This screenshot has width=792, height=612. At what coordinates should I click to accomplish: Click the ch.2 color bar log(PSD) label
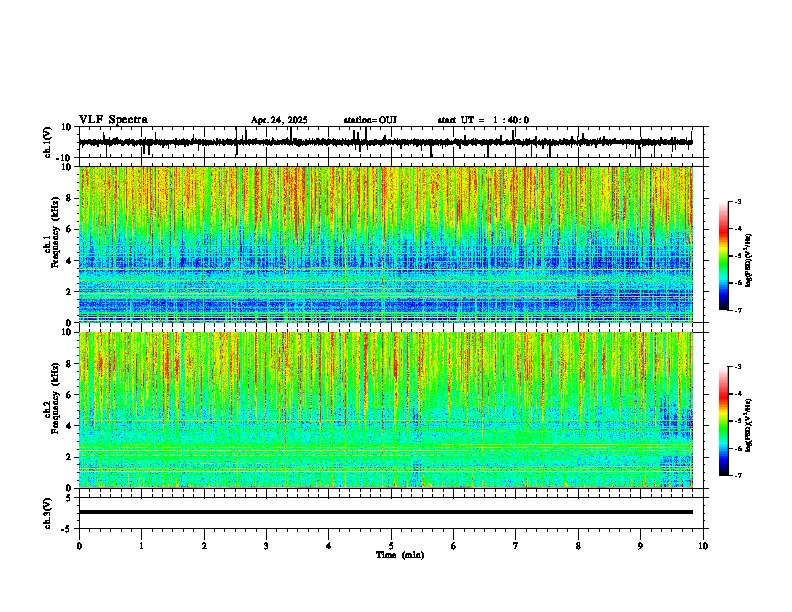(749, 425)
